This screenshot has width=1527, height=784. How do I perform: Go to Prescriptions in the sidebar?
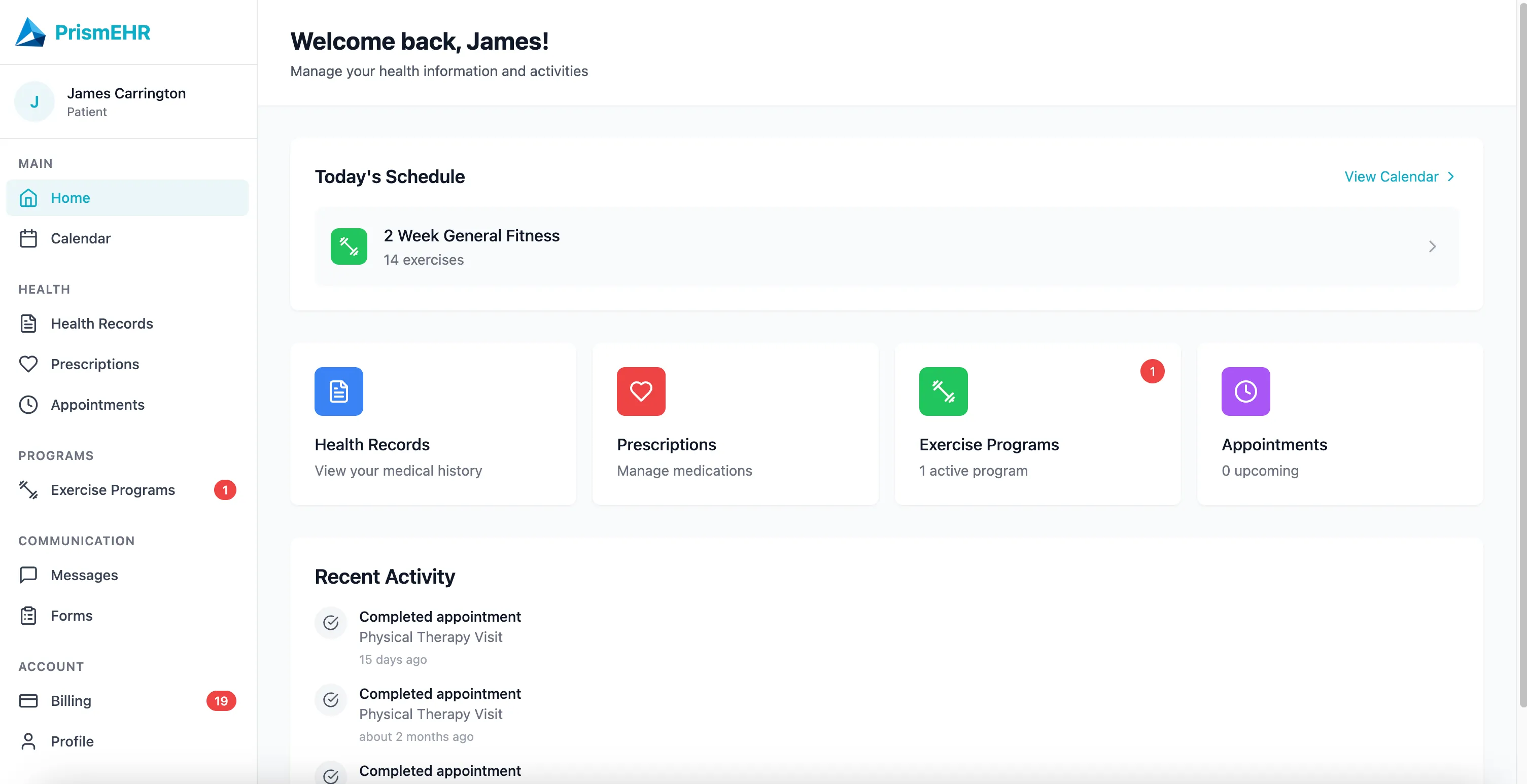click(127, 364)
